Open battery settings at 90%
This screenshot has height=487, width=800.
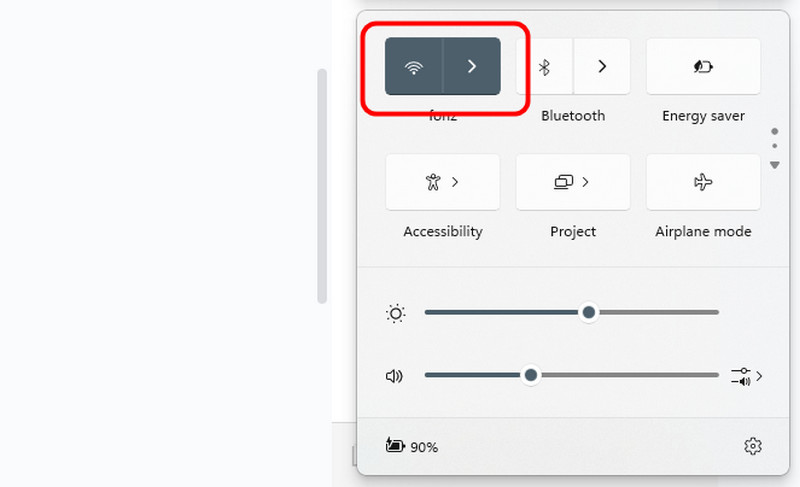click(x=412, y=446)
